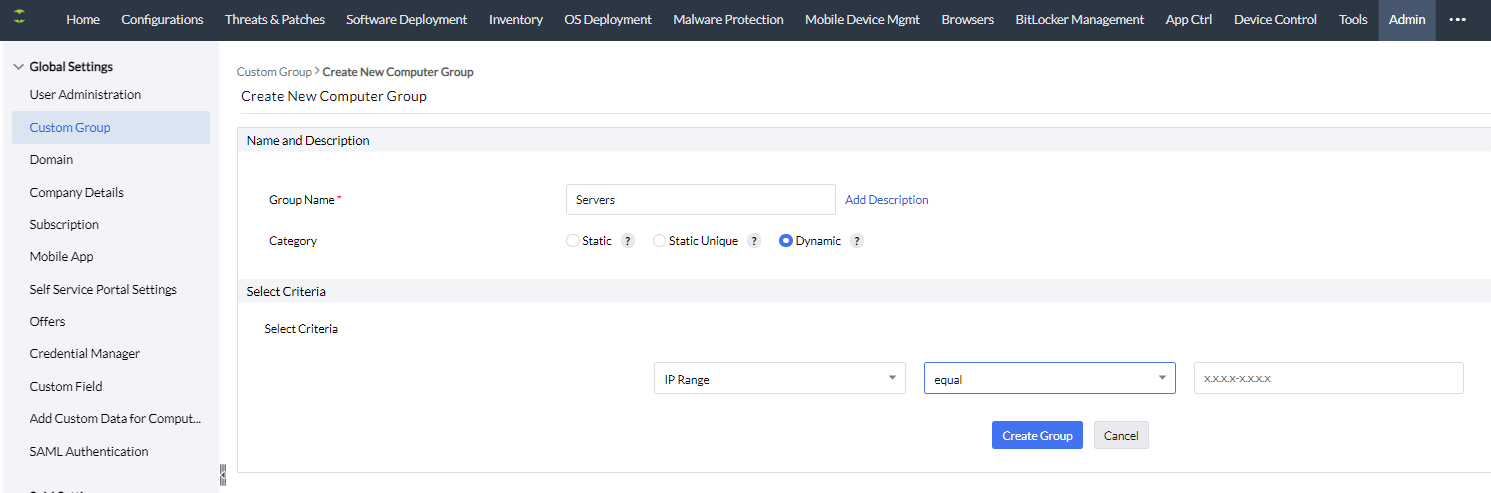Open the three-dots more menu in navbar
The height and width of the screenshot is (493, 1491).
[x=1457, y=20]
